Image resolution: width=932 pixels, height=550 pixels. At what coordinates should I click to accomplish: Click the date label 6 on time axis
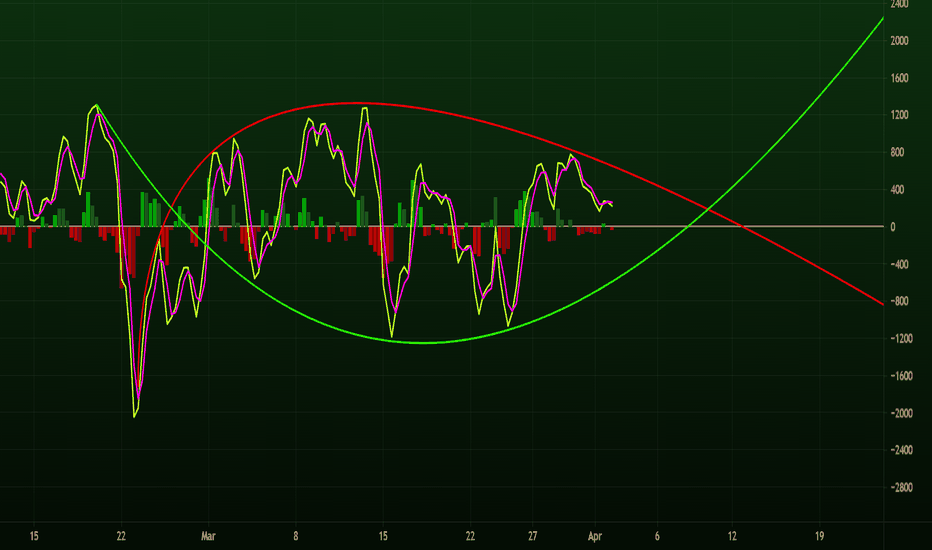(657, 536)
